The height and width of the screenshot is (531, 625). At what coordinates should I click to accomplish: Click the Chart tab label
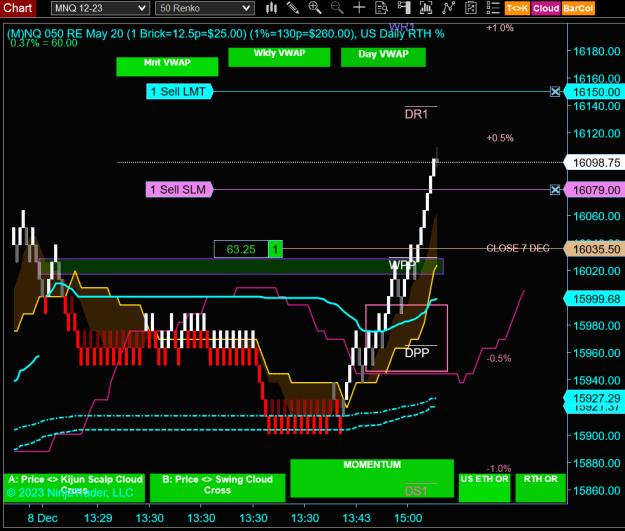click(x=18, y=8)
